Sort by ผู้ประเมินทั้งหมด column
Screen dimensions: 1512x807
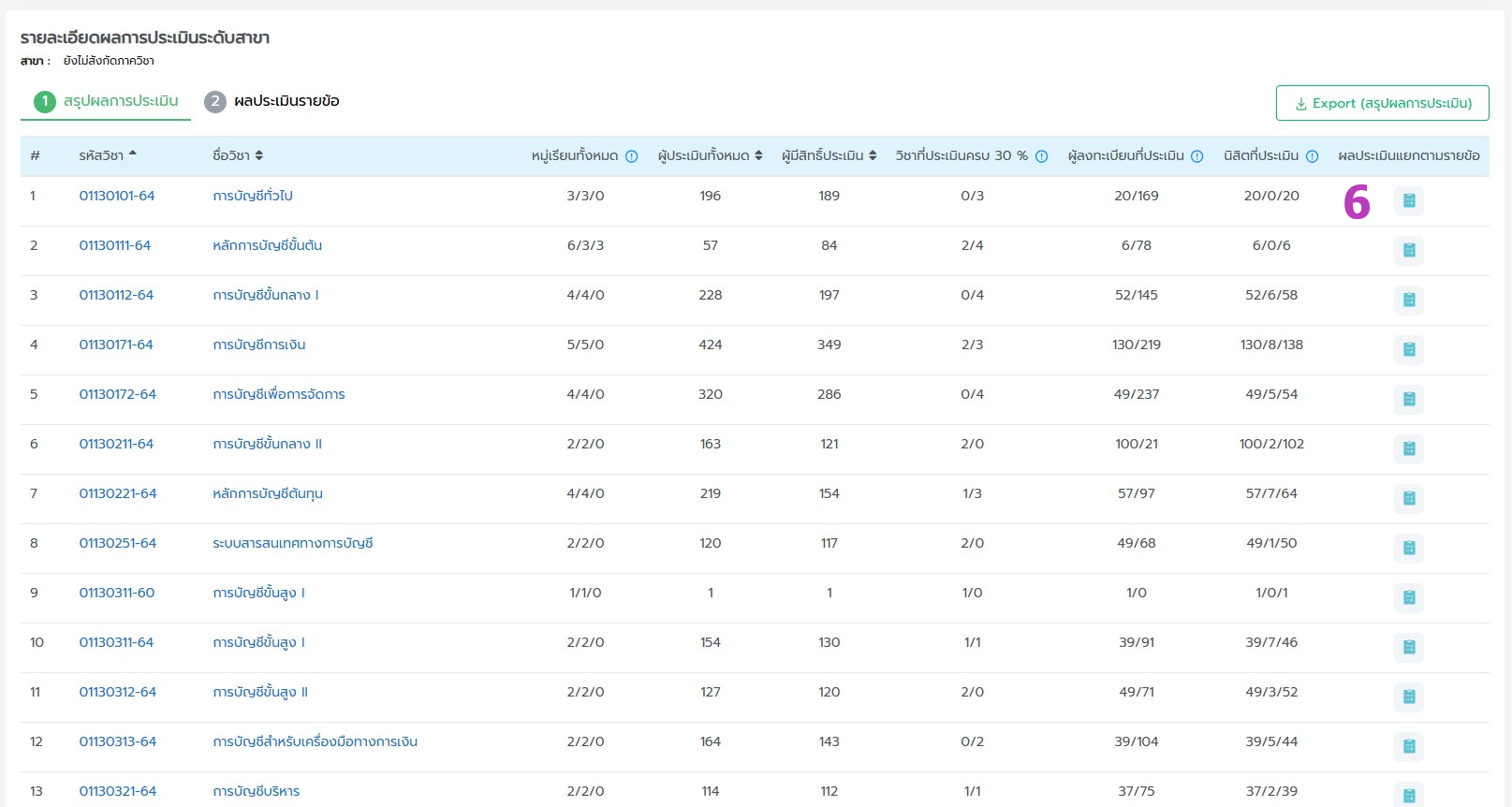pos(758,155)
